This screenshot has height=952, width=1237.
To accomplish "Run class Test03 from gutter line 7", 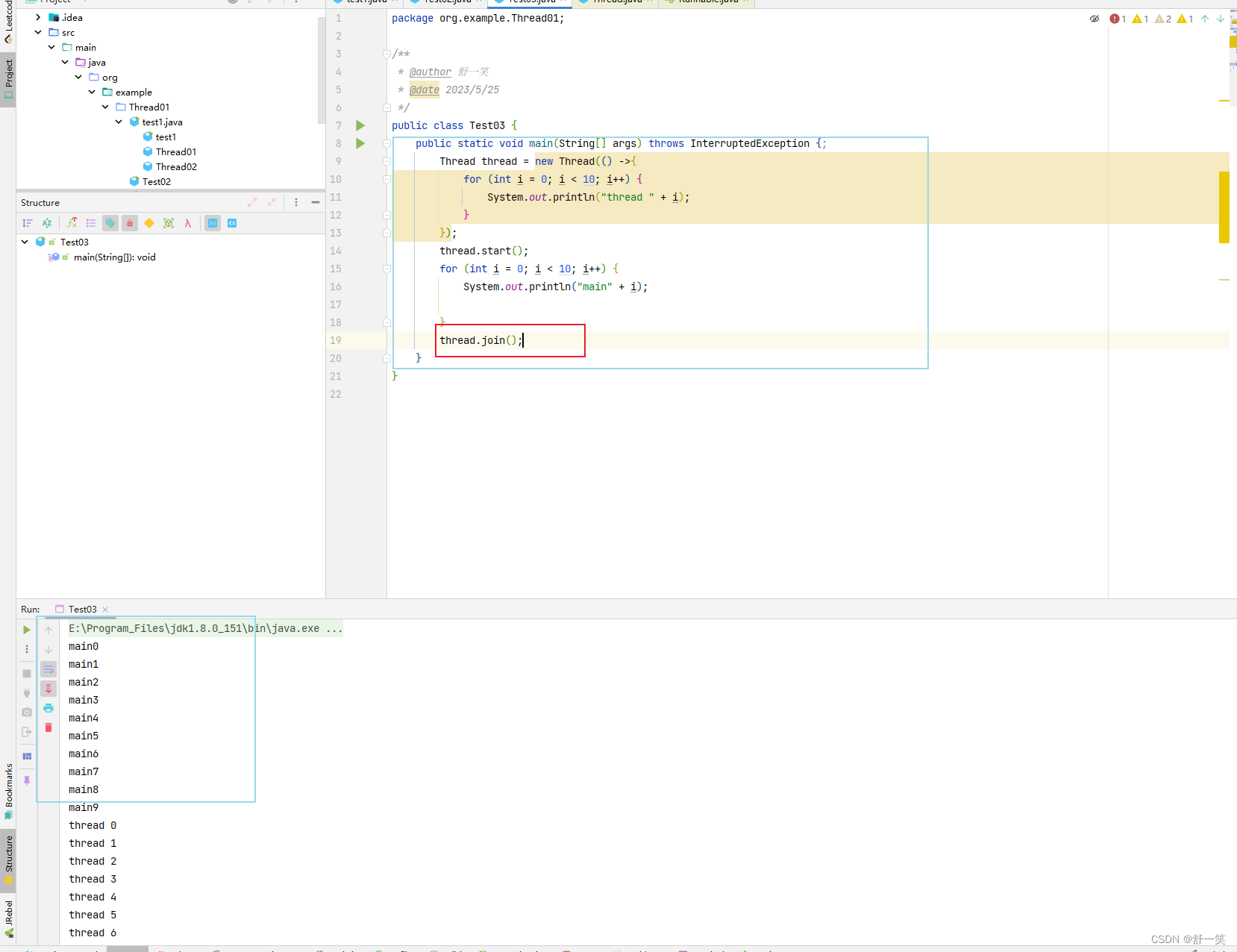I will [360, 125].
